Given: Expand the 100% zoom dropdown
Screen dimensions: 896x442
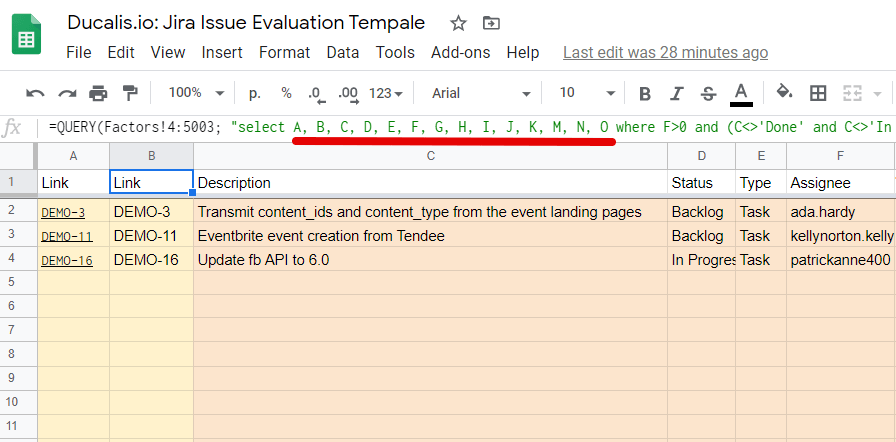Looking at the screenshot, I should click(196, 93).
